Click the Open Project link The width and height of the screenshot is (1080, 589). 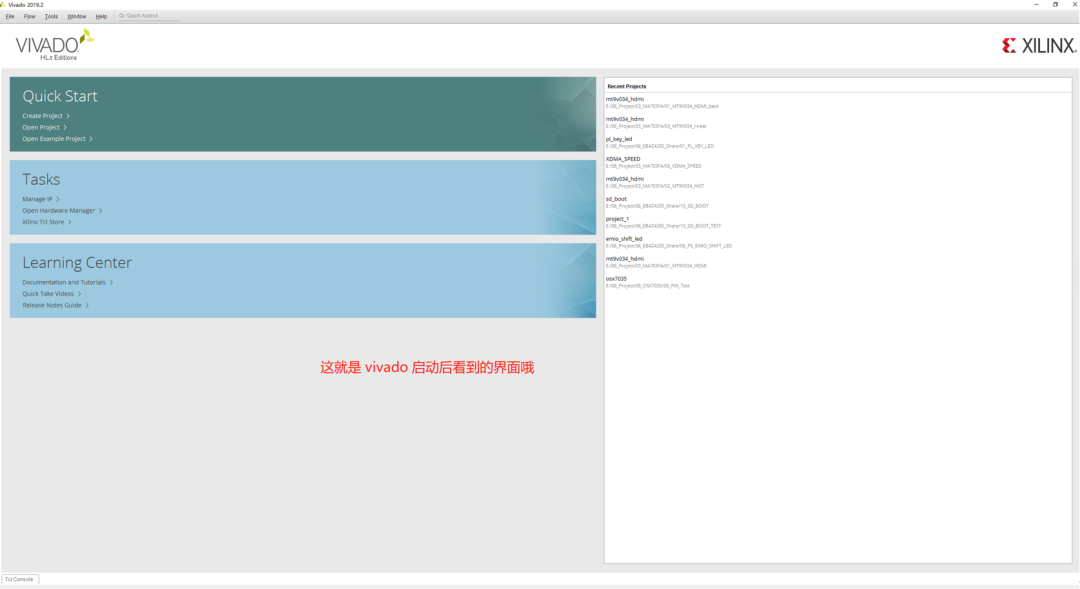(x=44, y=127)
